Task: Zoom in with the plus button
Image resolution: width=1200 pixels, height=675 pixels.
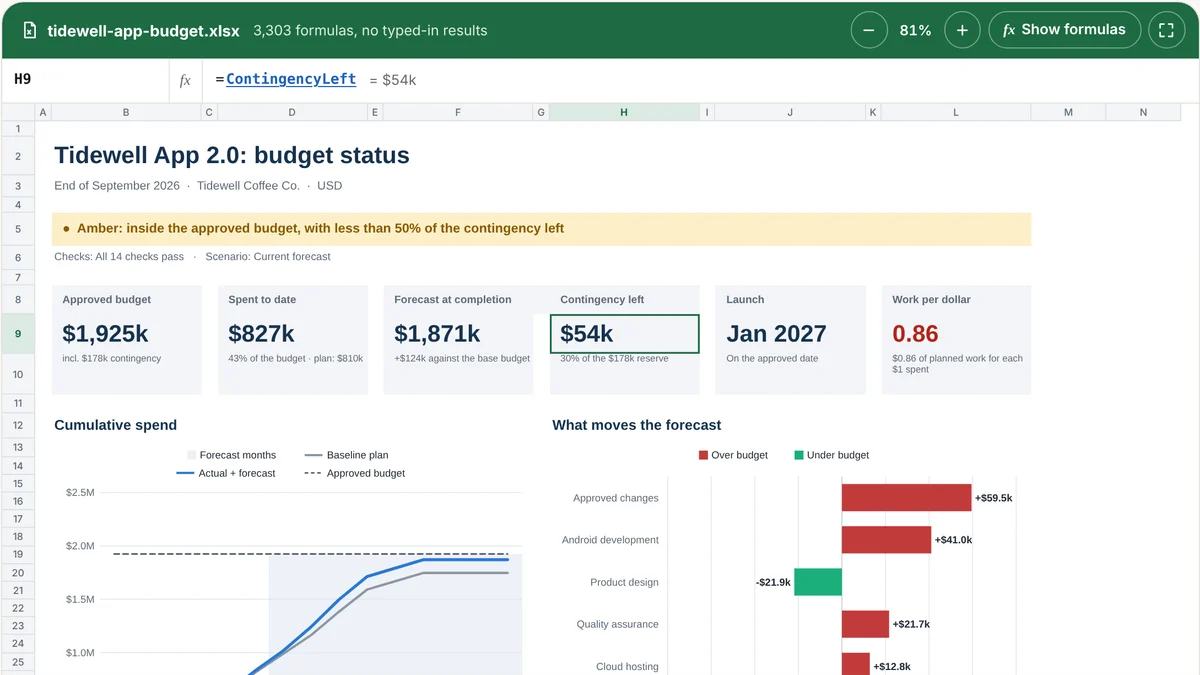Action: coord(962,30)
